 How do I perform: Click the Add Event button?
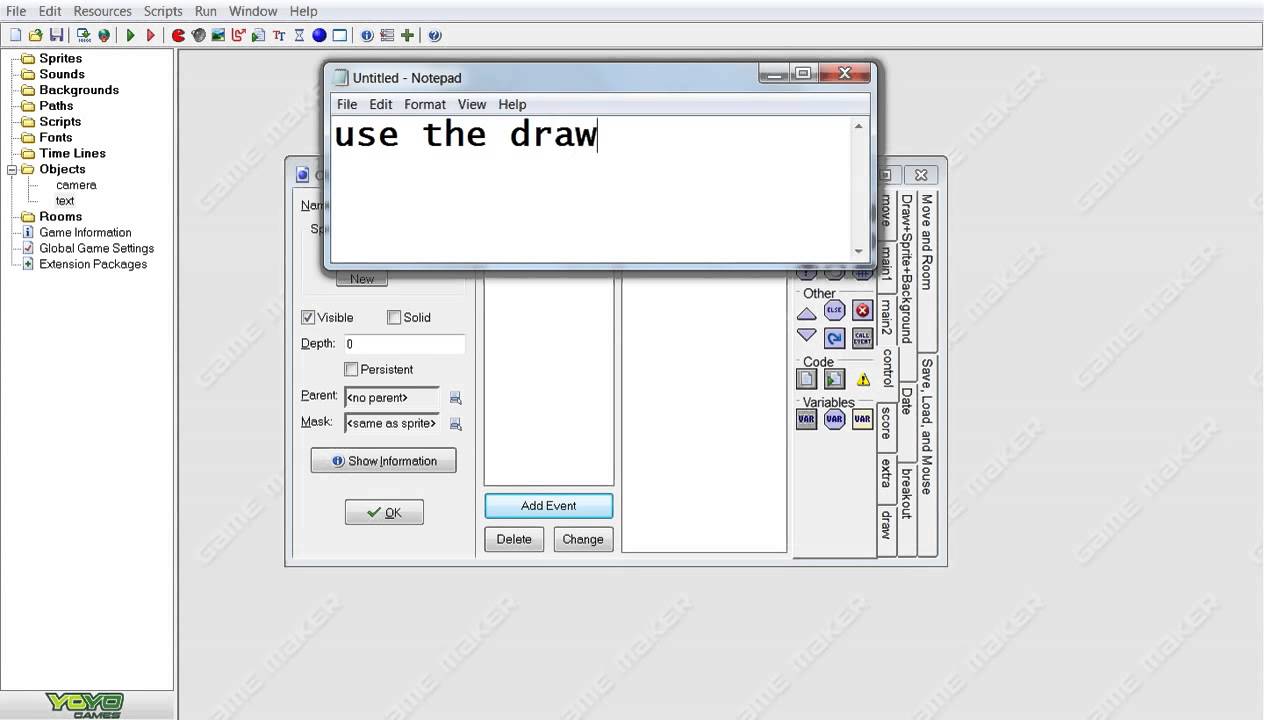(548, 506)
